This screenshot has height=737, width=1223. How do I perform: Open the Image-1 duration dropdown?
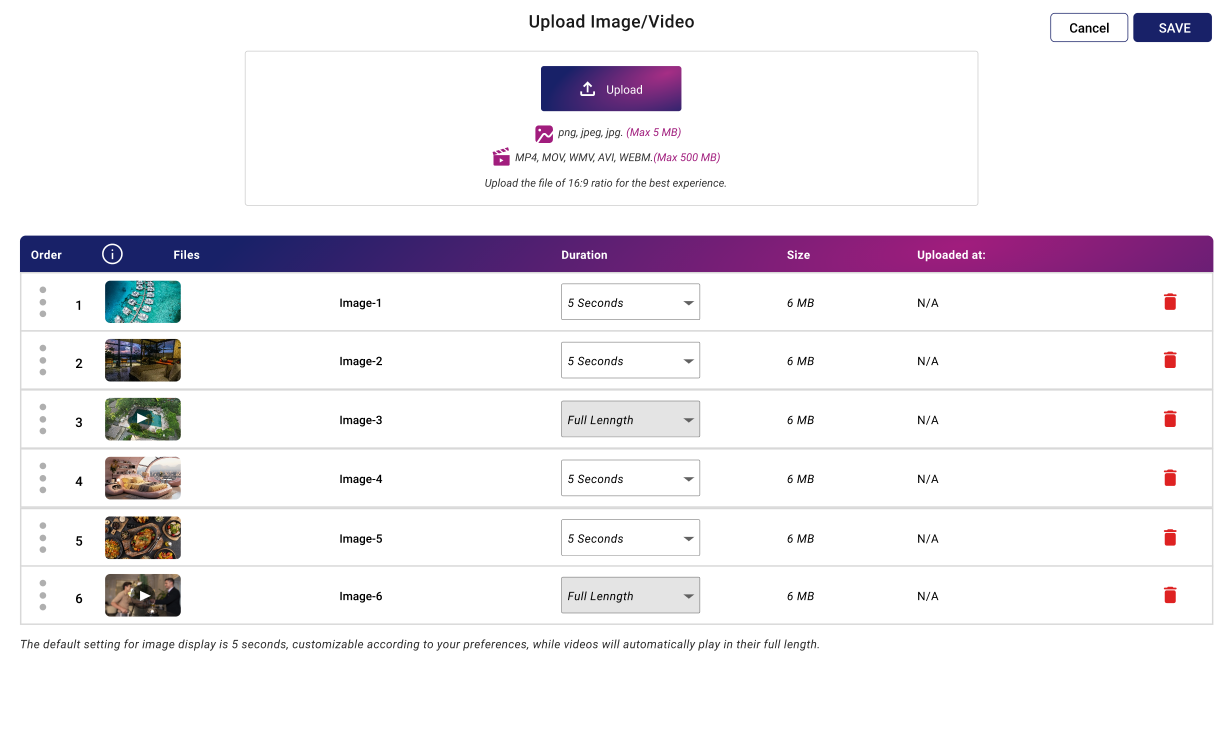(630, 302)
